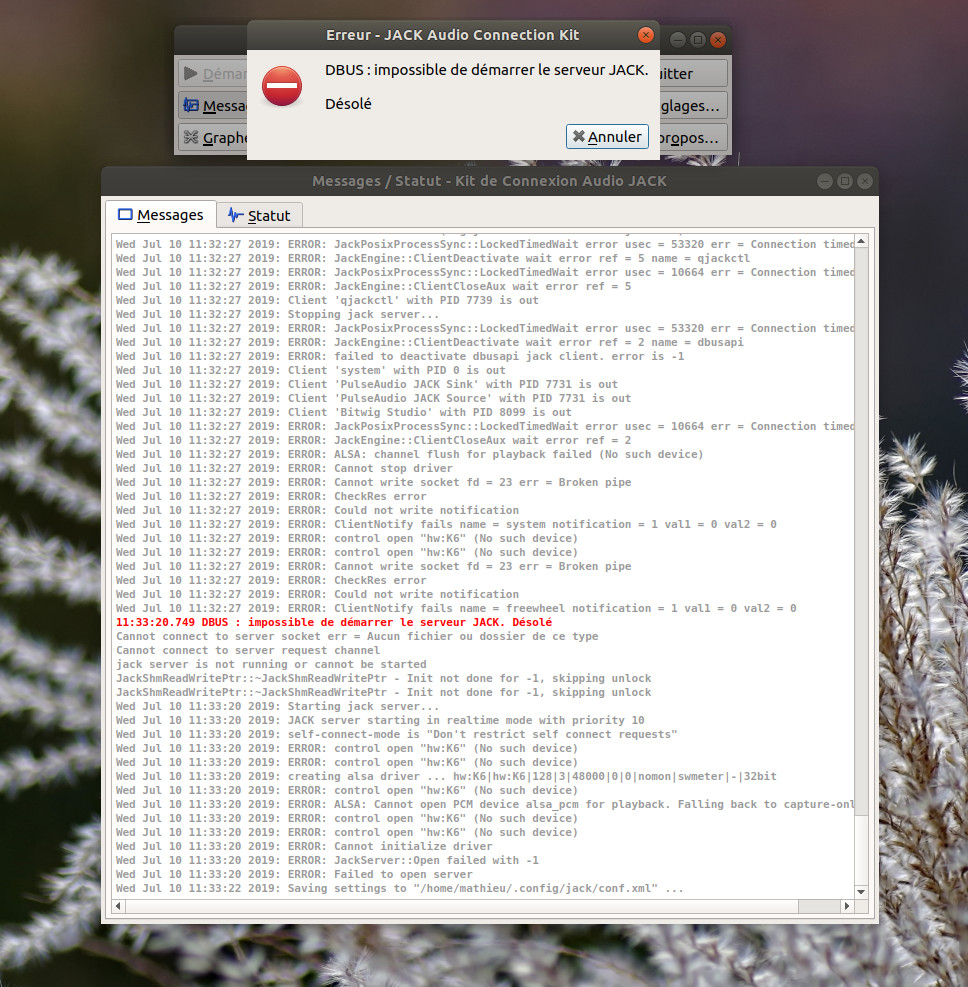Minimize the Messages / Statut window
Viewport: 968px width, 987px height.
point(824,181)
